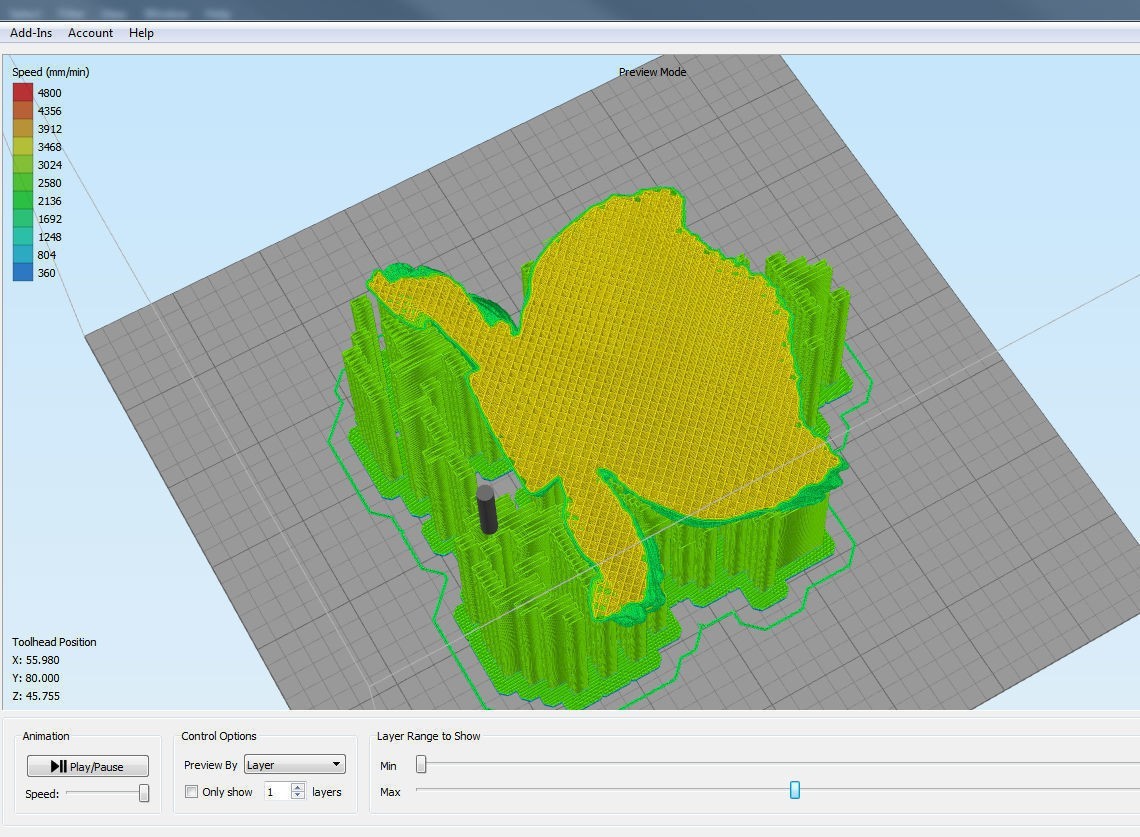Viewport: 1140px width, 837px height.
Task: Click the Min layer range slider handle
Action: (421, 765)
